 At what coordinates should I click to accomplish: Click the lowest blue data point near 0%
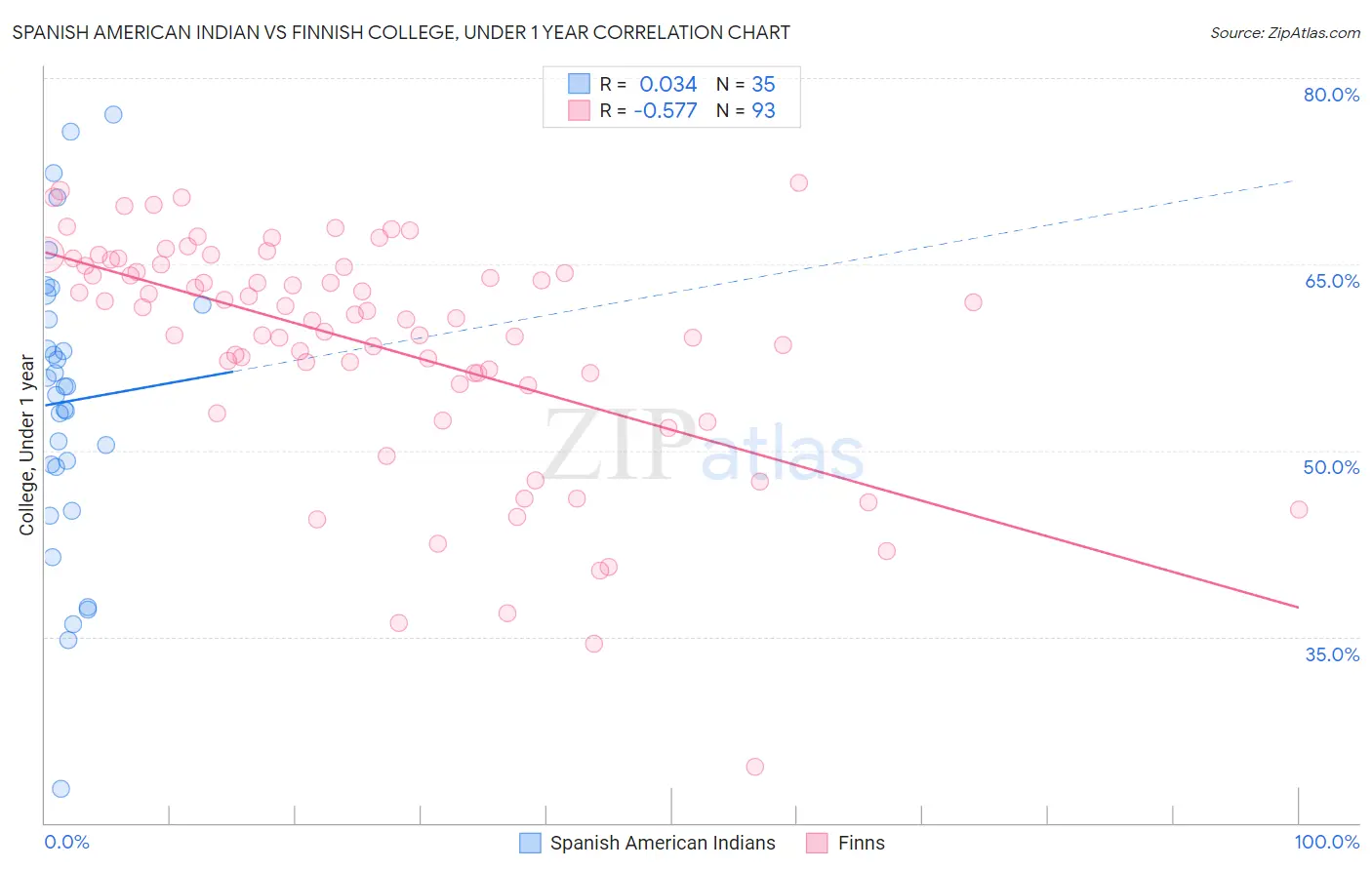(x=61, y=788)
